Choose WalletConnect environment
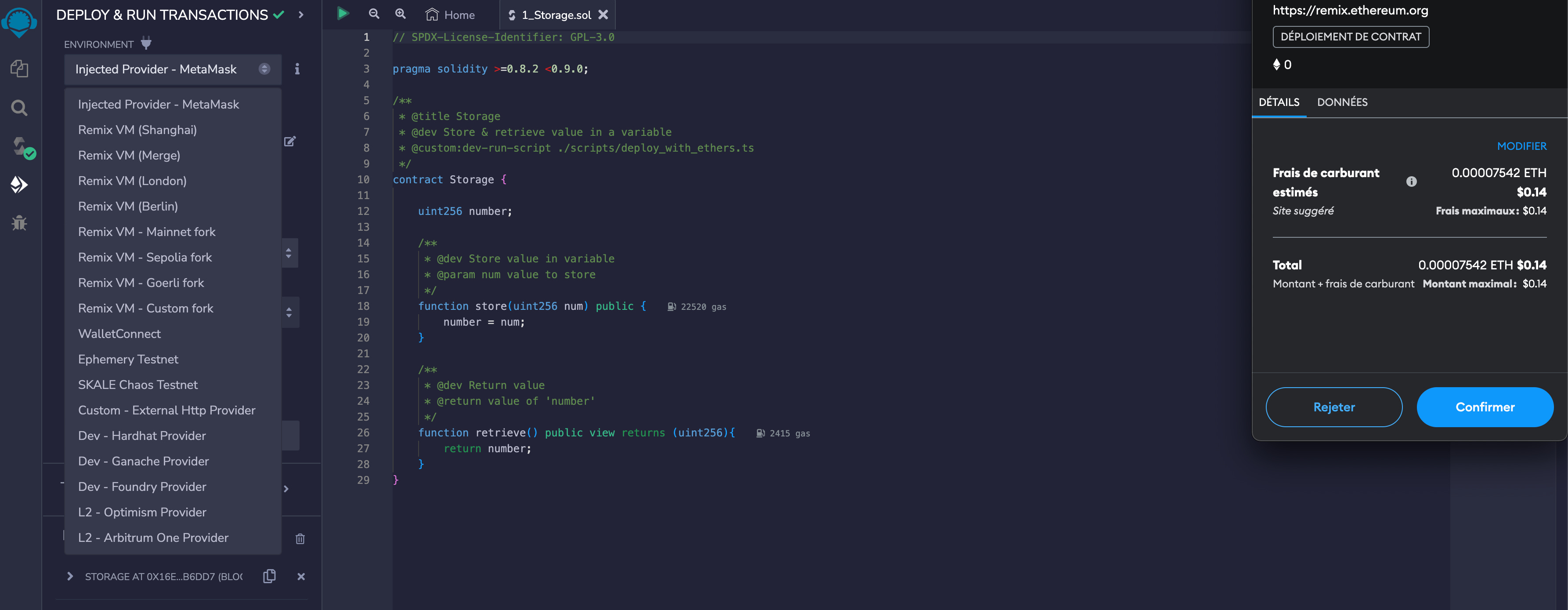The width and height of the screenshot is (1568, 610). [x=173, y=334]
